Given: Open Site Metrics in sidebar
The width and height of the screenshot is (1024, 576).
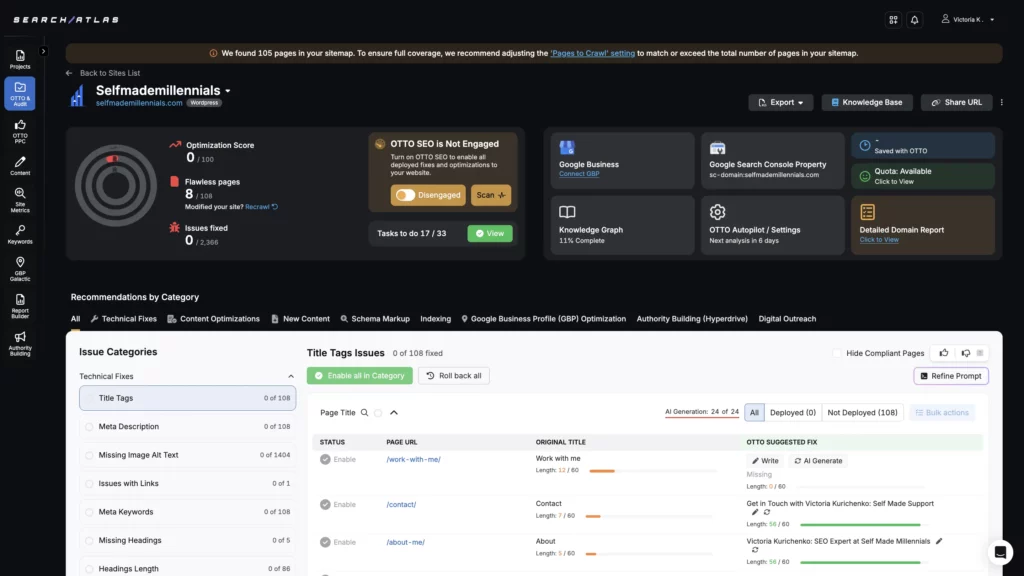Looking at the screenshot, I should tap(20, 199).
